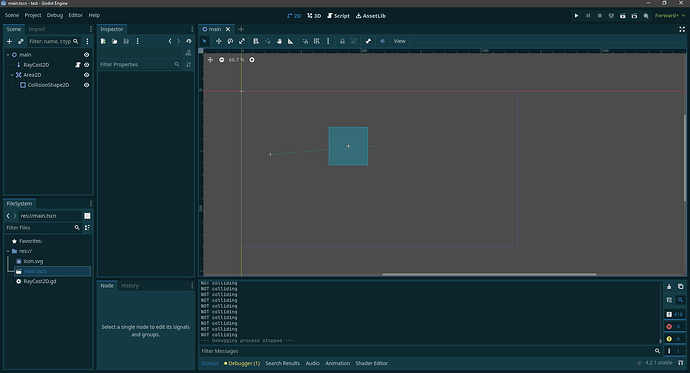Viewport: 690px width, 373px height.
Task: Toggle Grid Snap
Action: click(x=316, y=41)
